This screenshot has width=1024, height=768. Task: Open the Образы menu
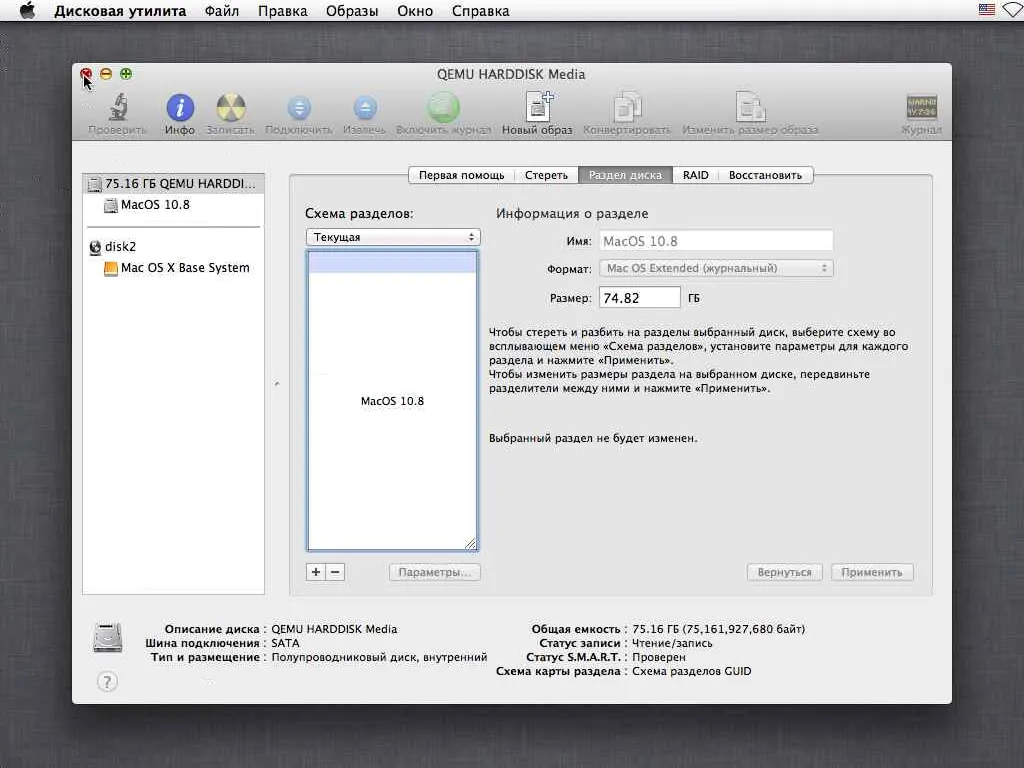click(x=352, y=11)
